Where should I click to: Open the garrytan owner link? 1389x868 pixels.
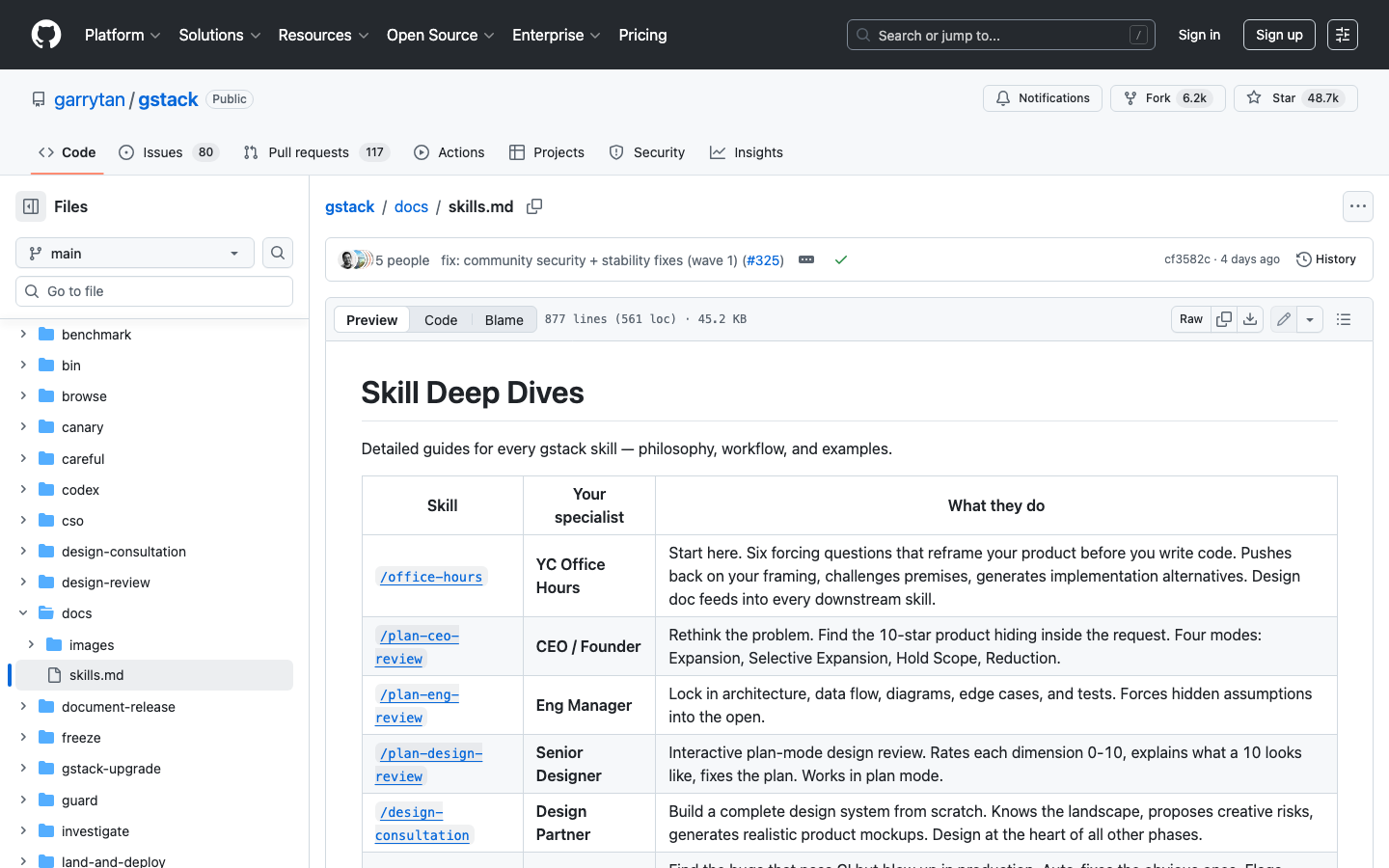tap(90, 99)
